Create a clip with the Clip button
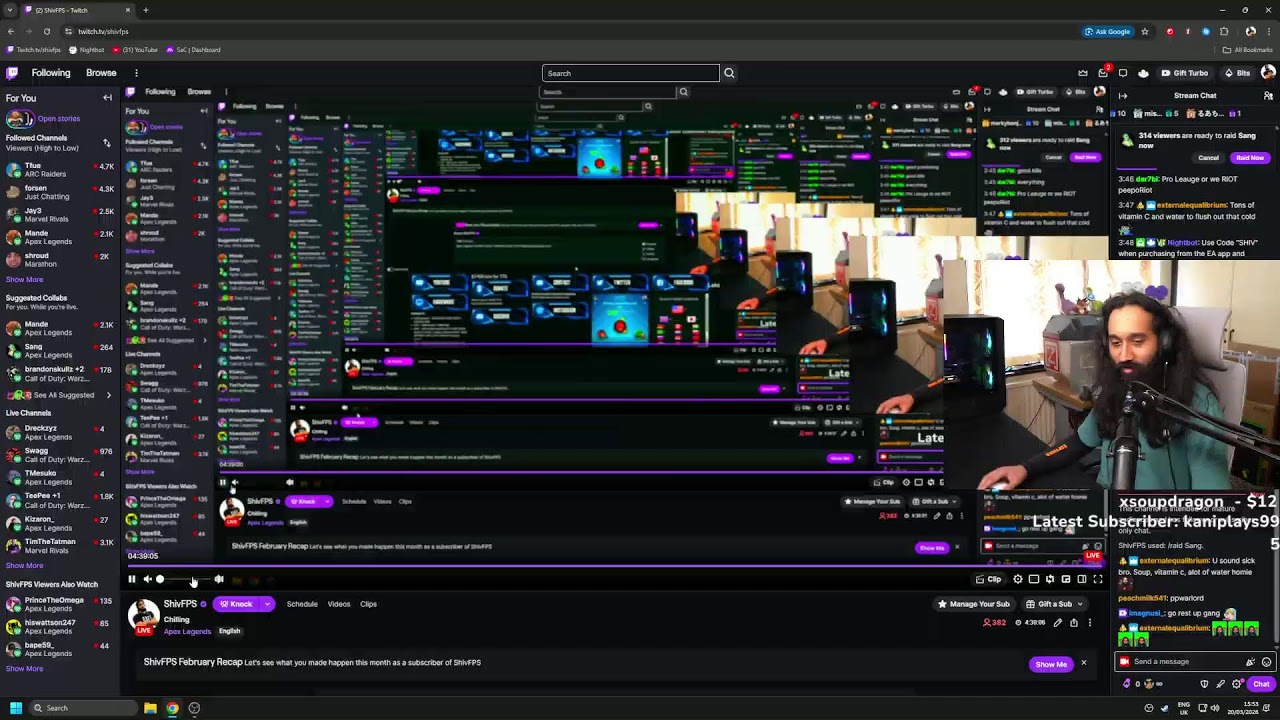The height and width of the screenshot is (720, 1280). 988,579
